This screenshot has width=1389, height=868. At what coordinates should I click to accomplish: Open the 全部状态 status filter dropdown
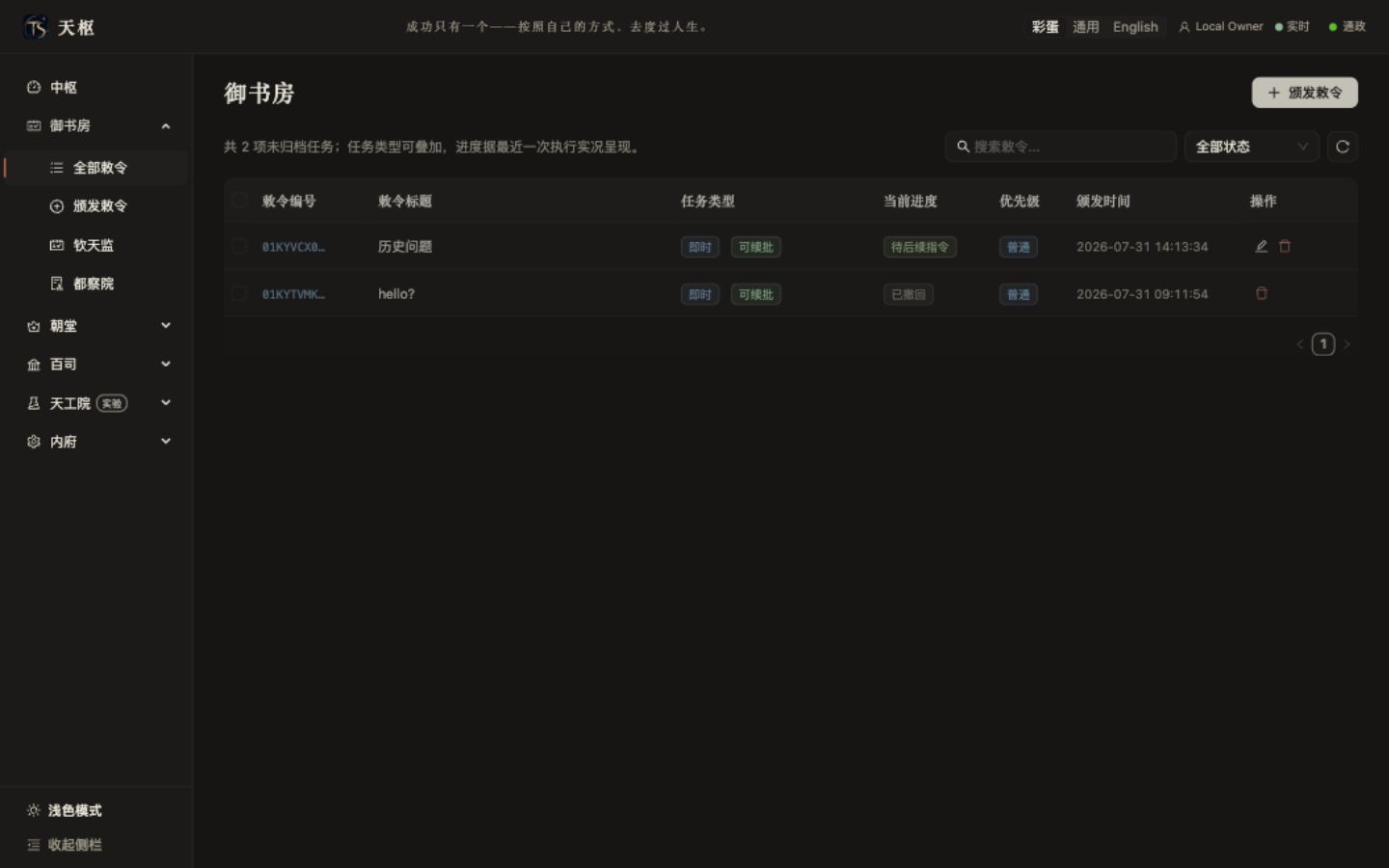coord(1251,147)
